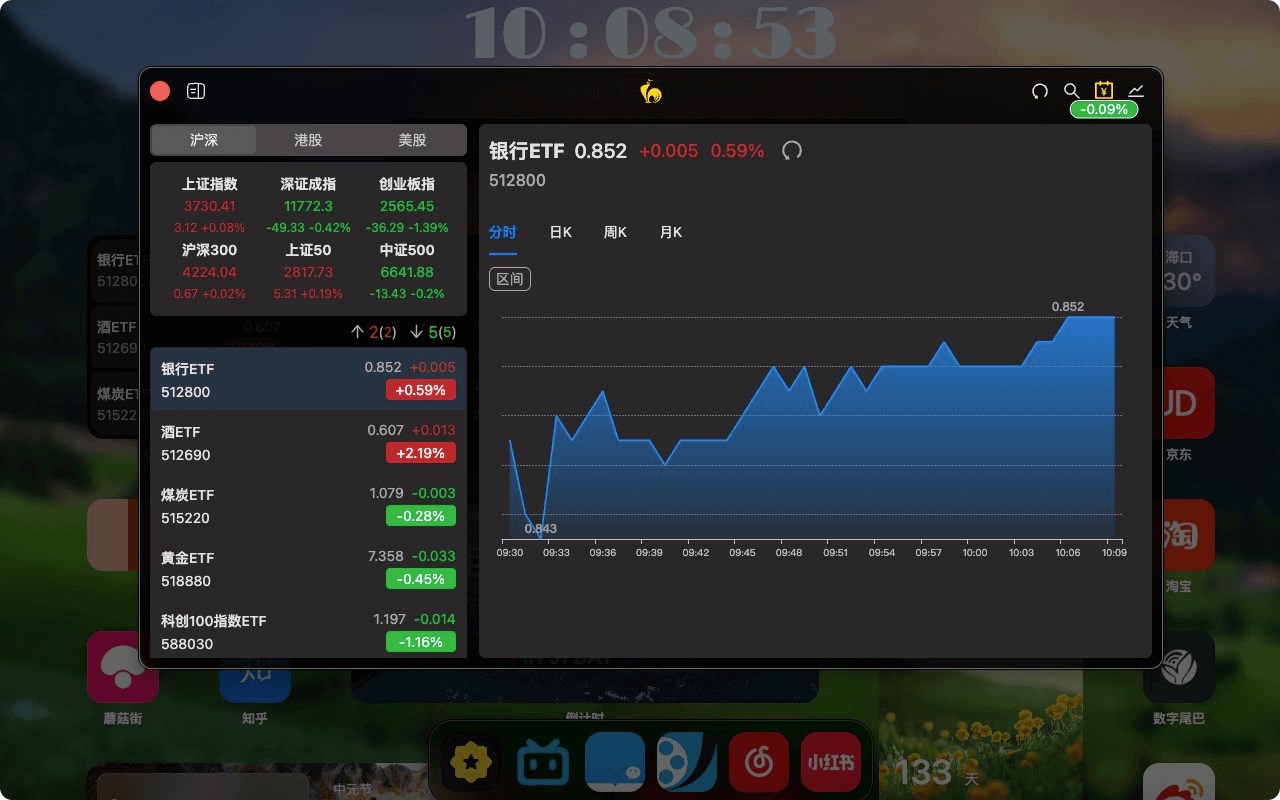Open the 上证指数 index cell
Screen dimensions: 1280x800
[210, 206]
